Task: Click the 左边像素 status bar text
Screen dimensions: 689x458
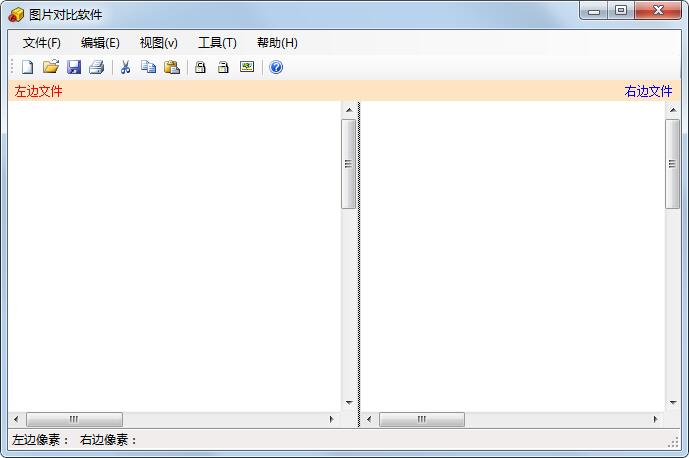Action: [x=40, y=440]
